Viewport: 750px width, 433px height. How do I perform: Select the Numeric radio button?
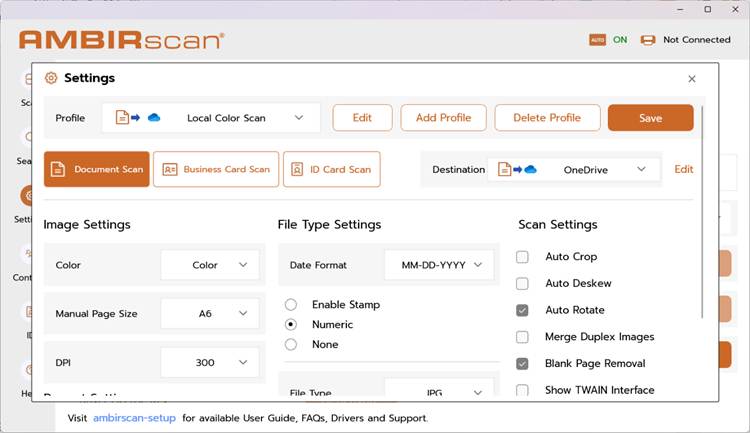291,325
